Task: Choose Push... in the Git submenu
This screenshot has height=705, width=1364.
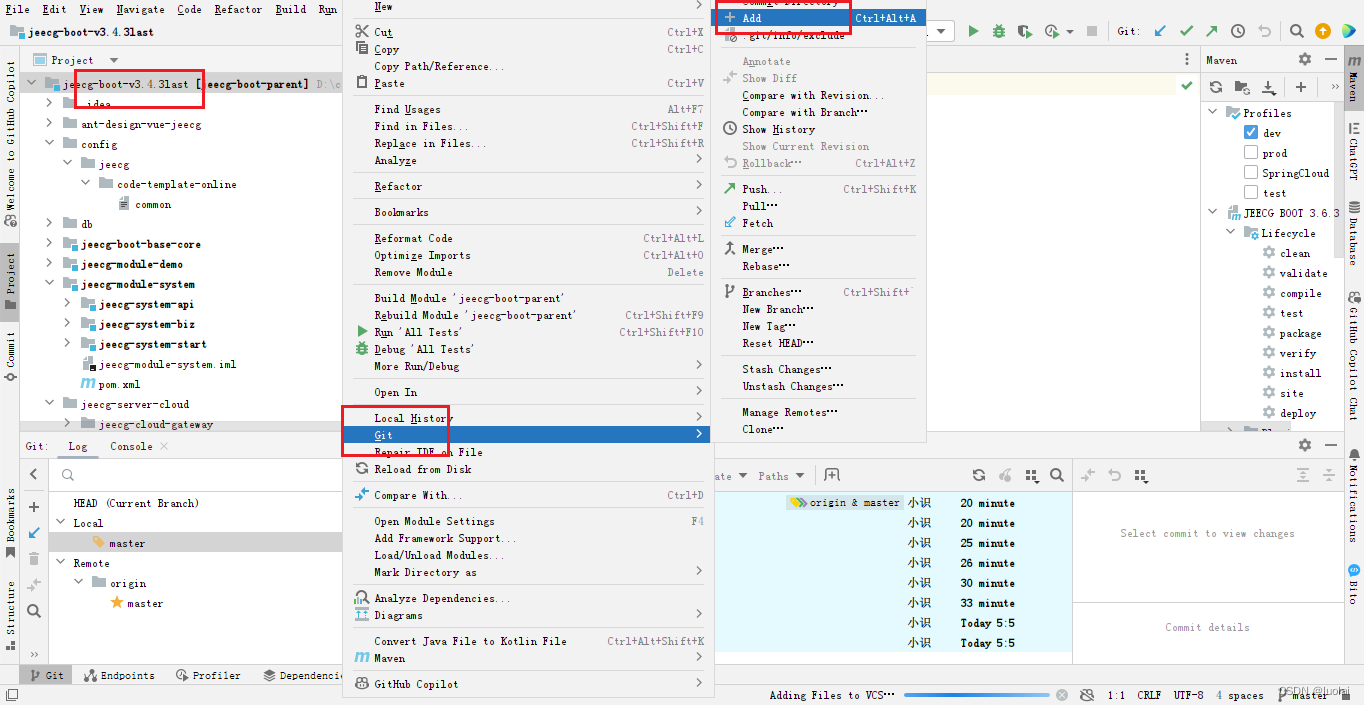Action: click(818, 189)
